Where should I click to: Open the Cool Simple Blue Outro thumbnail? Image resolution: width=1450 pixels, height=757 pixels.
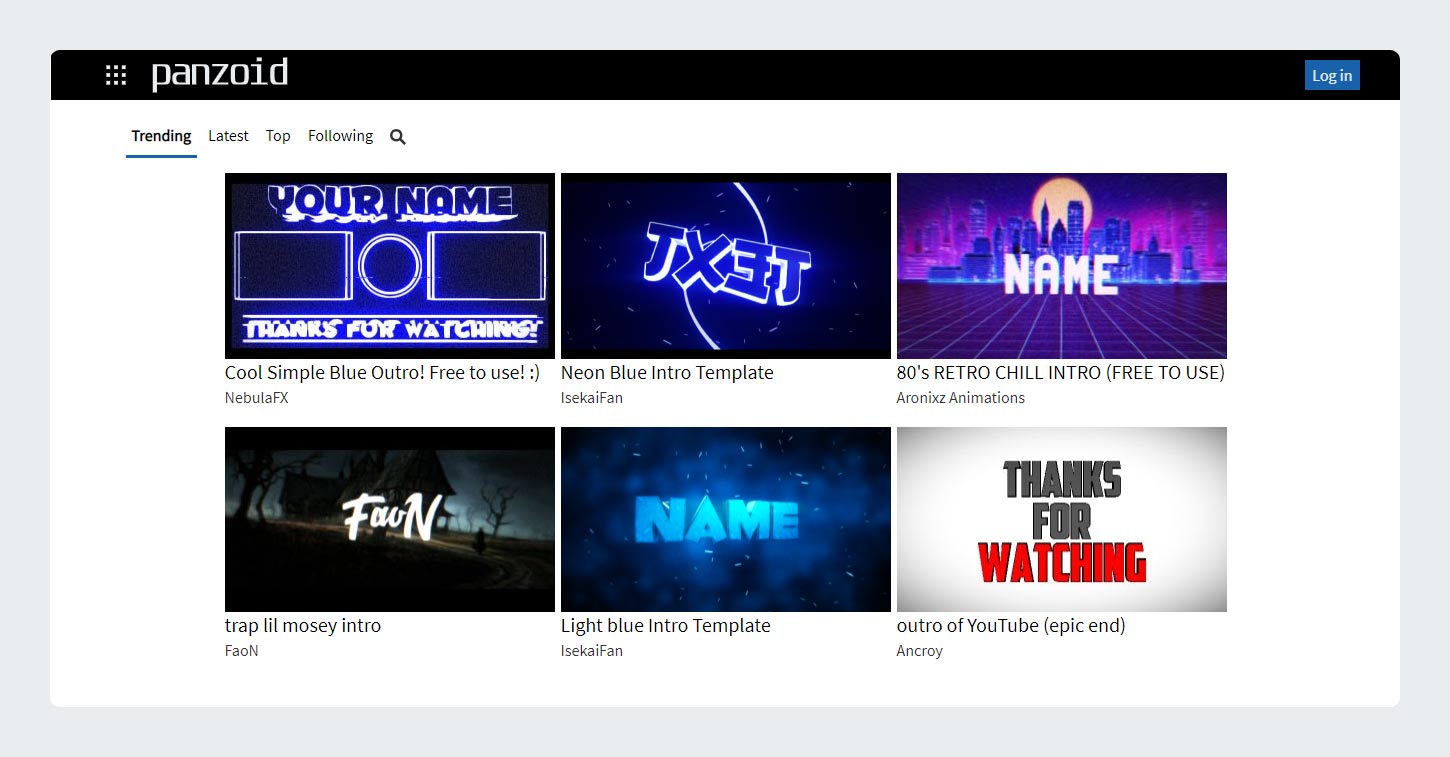[390, 266]
